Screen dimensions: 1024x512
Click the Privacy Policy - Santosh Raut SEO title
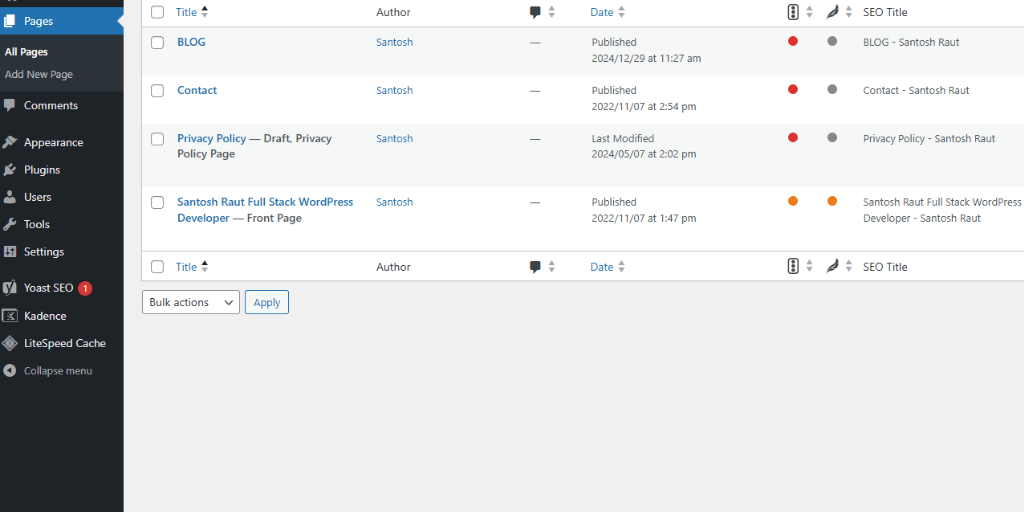[929, 138]
